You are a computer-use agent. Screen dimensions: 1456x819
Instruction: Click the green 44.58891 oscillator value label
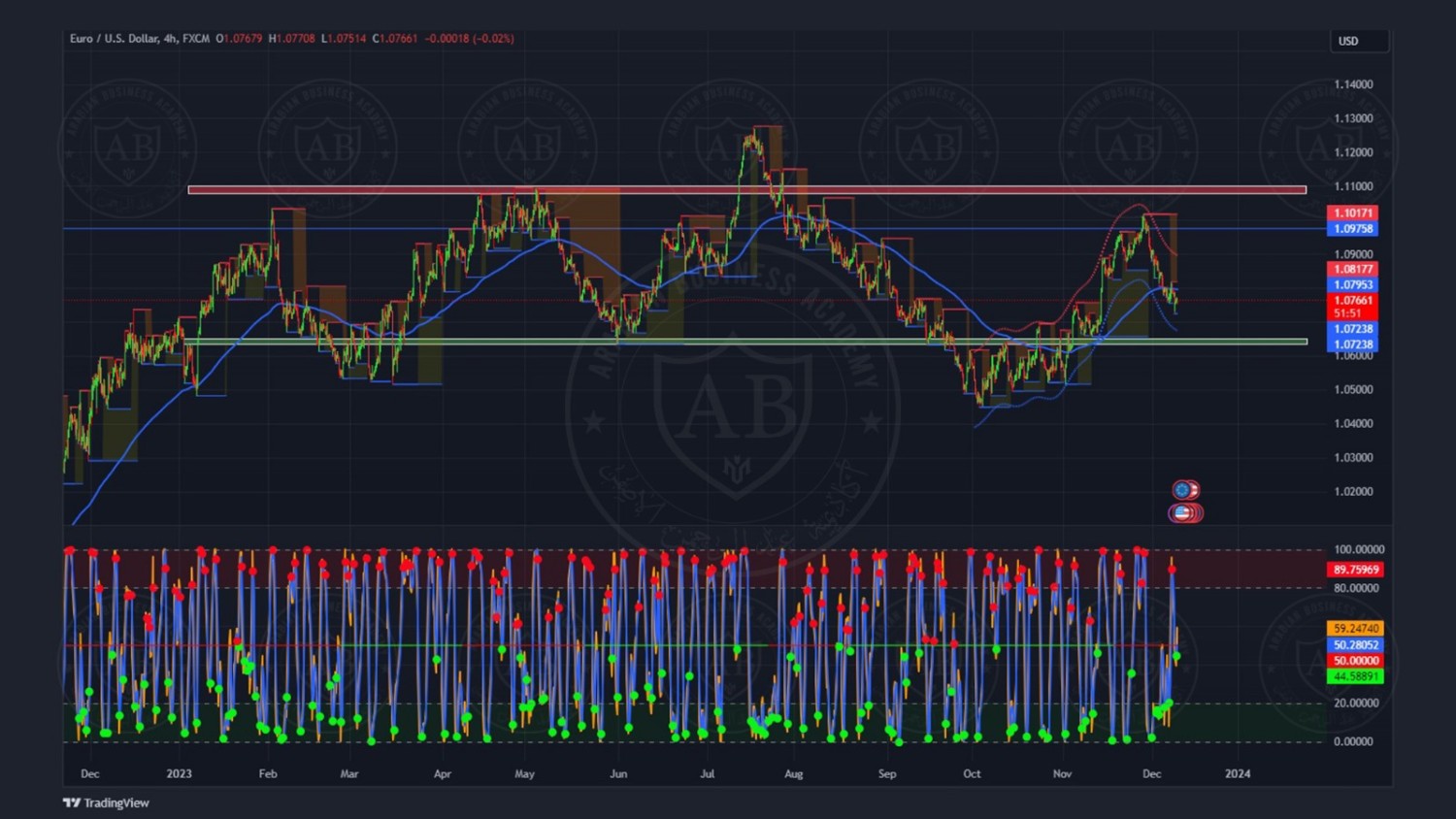point(1356,676)
